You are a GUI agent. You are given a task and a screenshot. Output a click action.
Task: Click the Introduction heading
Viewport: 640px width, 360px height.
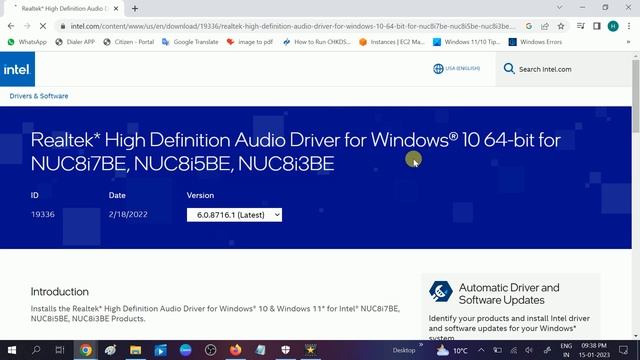pos(60,291)
